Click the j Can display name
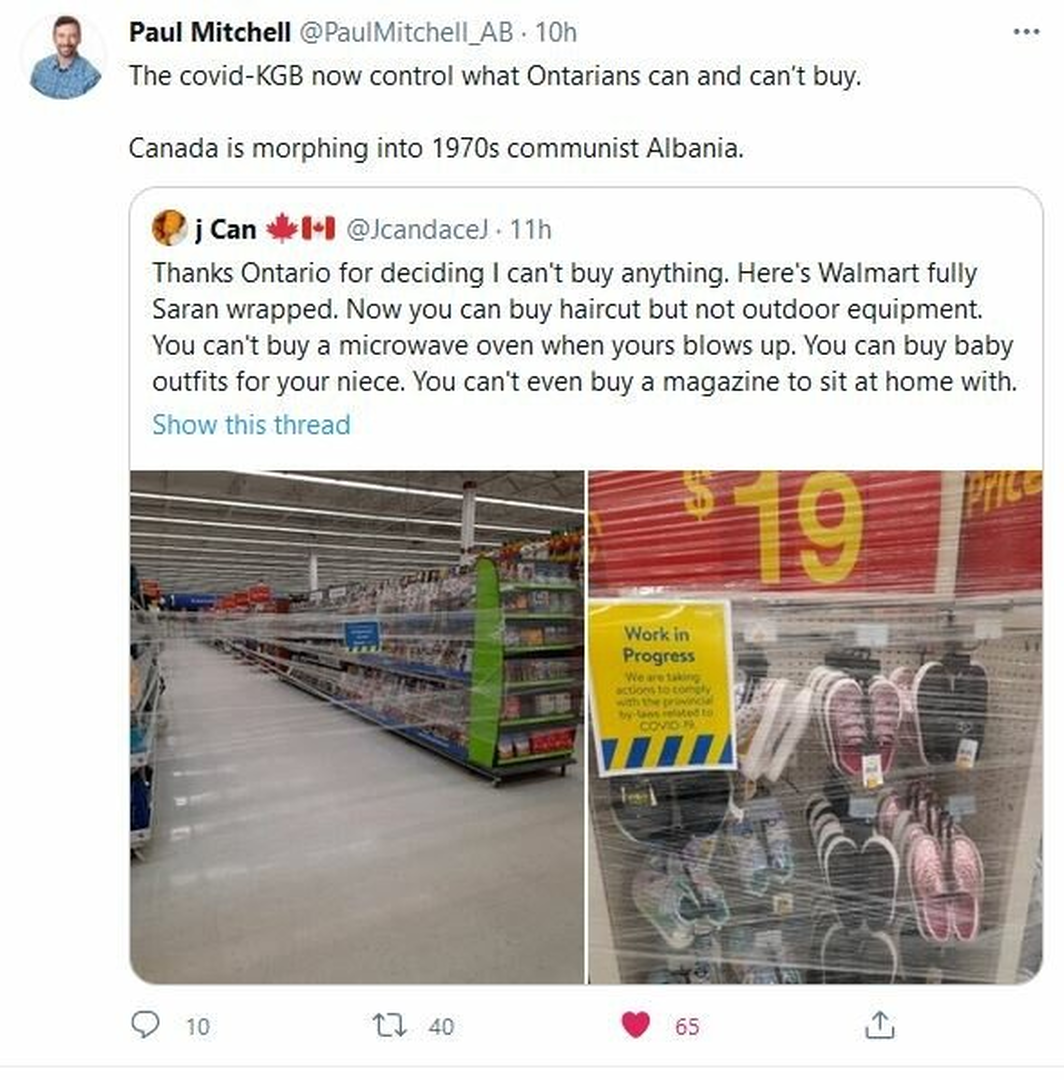 pyautogui.click(x=226, y=229)
